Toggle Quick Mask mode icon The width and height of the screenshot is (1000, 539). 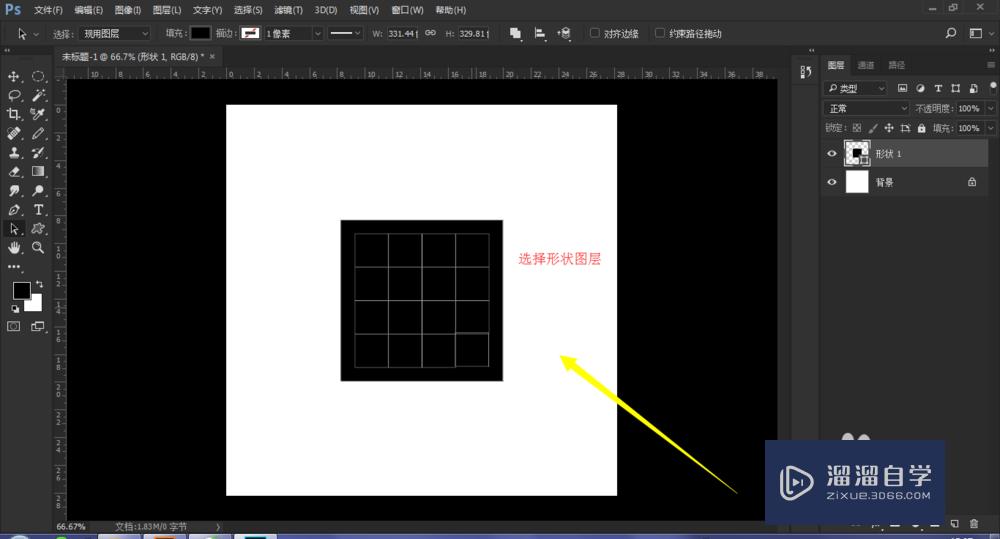tap(13, 327)
